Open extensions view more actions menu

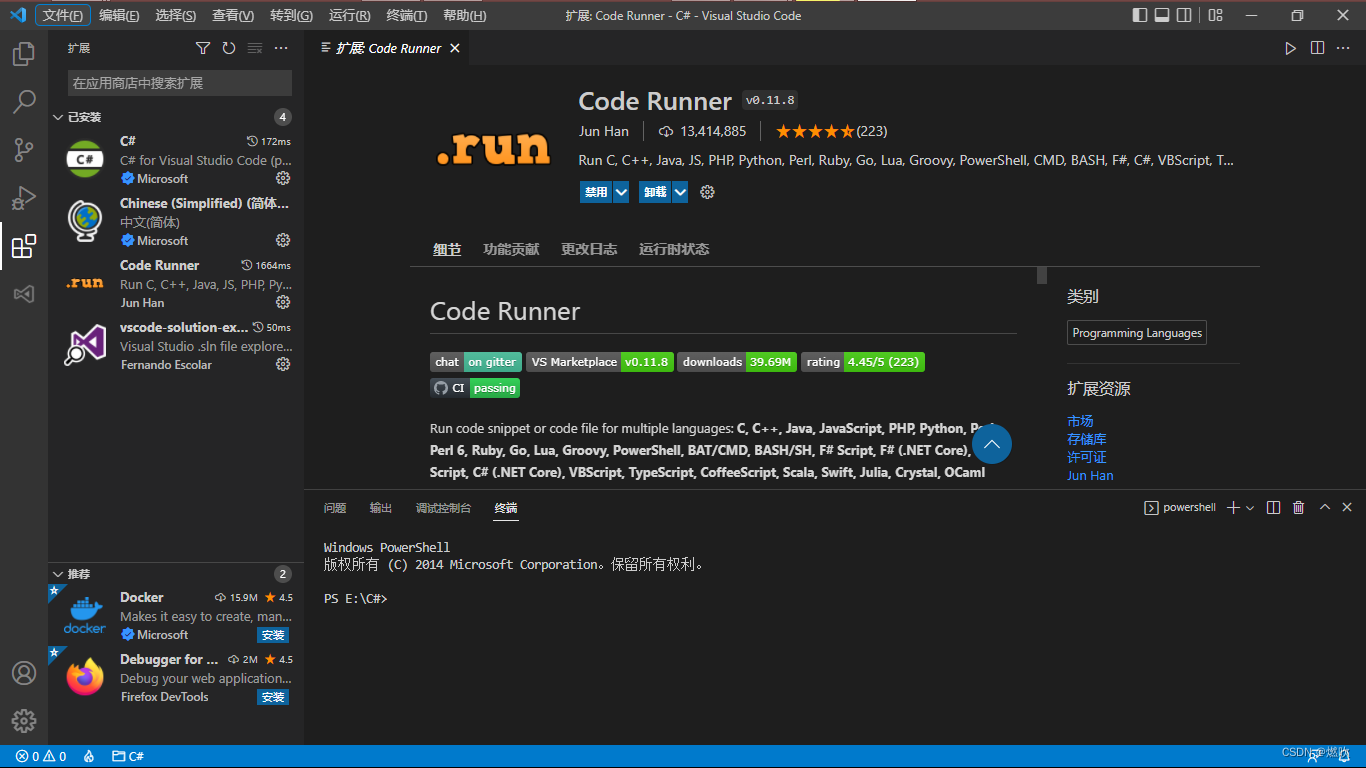[281, 48]
